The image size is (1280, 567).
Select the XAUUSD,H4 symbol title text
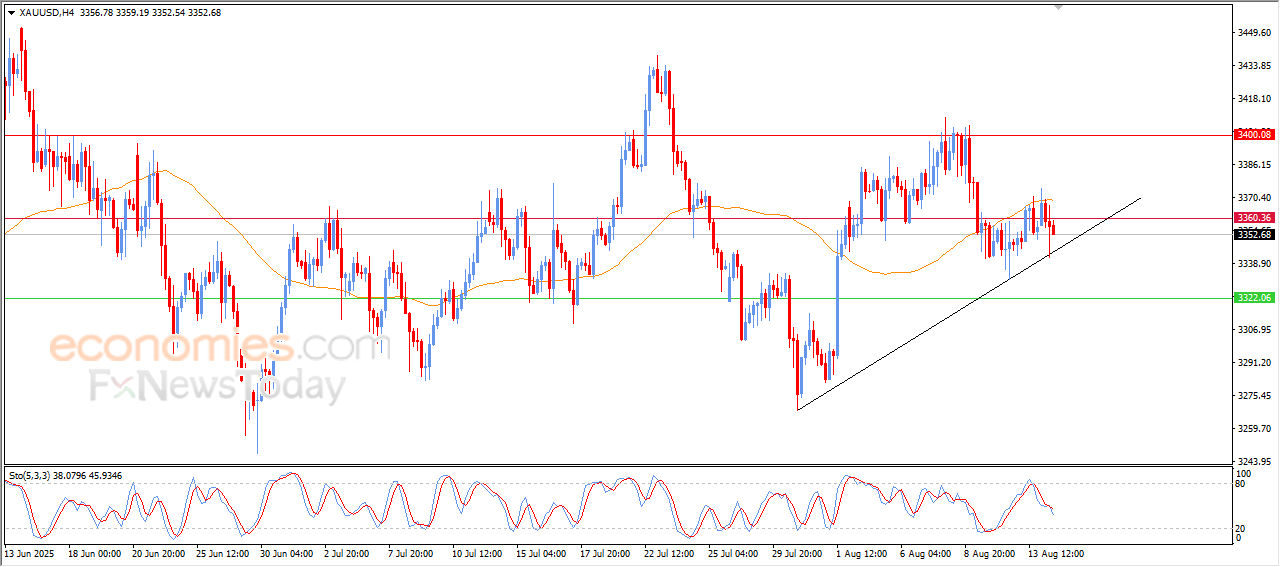46,13
